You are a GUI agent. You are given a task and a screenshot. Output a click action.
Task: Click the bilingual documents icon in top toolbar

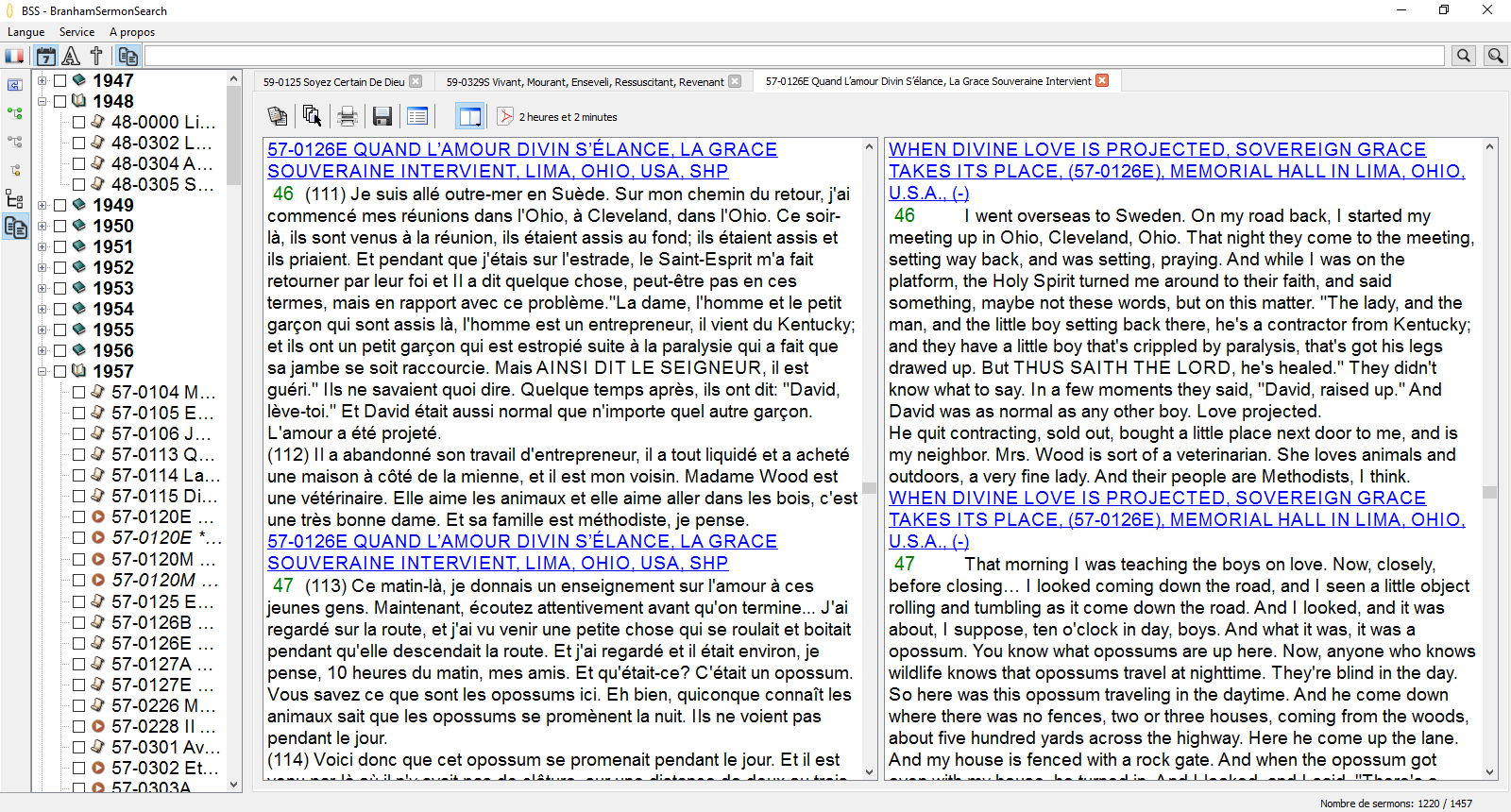pos(128,56)
